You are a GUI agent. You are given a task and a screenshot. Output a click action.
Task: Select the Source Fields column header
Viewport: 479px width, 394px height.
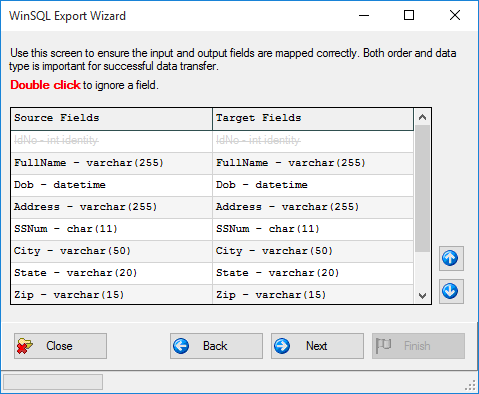112,119
